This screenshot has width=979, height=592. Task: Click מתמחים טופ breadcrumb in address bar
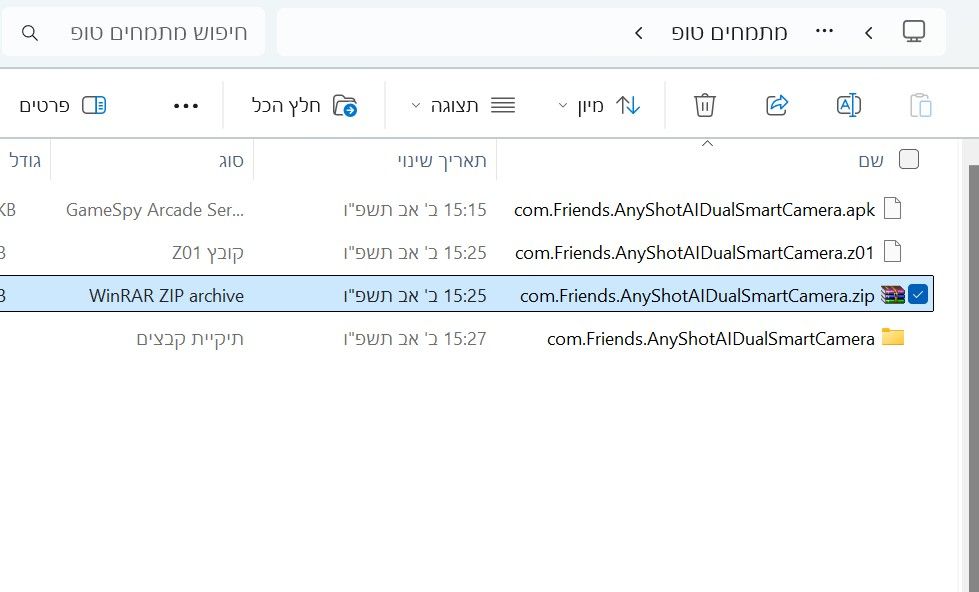coord(729,32)
